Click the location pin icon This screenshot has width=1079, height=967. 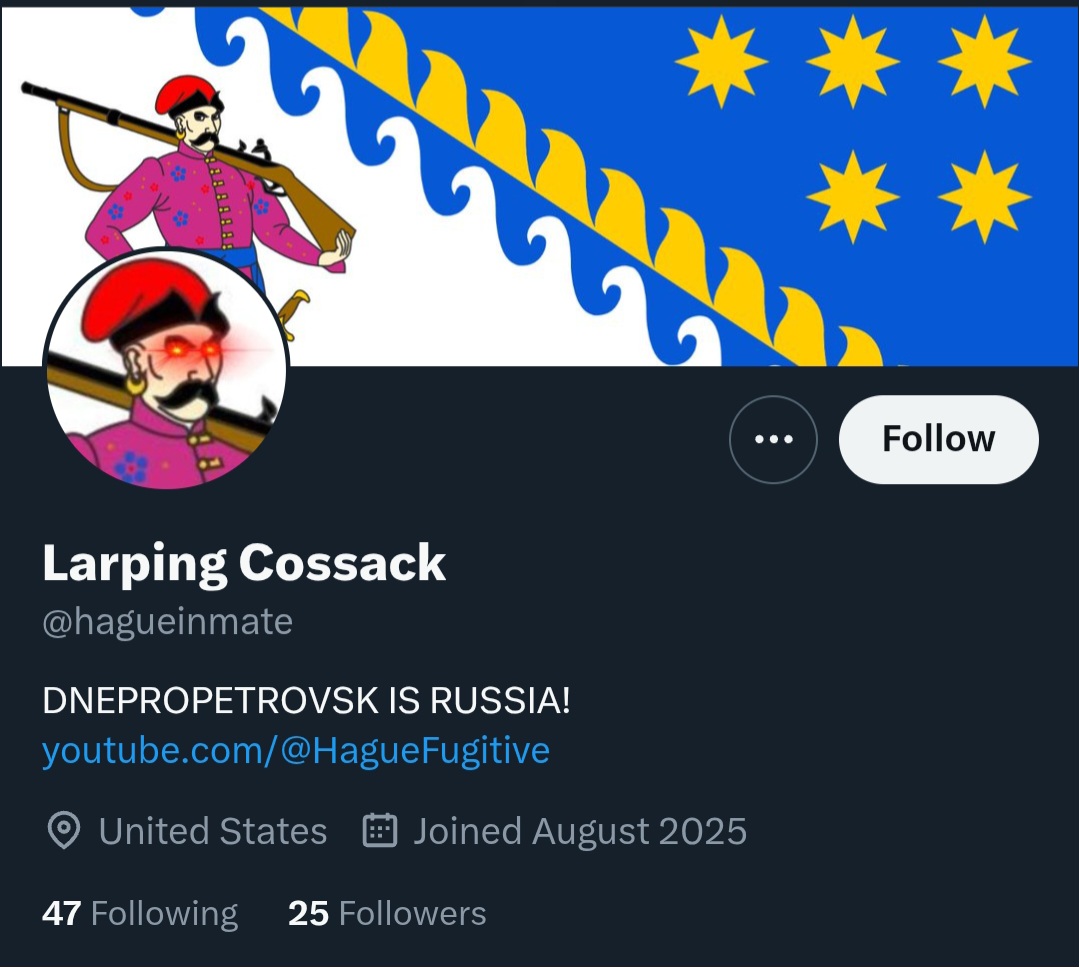(64, 831)
